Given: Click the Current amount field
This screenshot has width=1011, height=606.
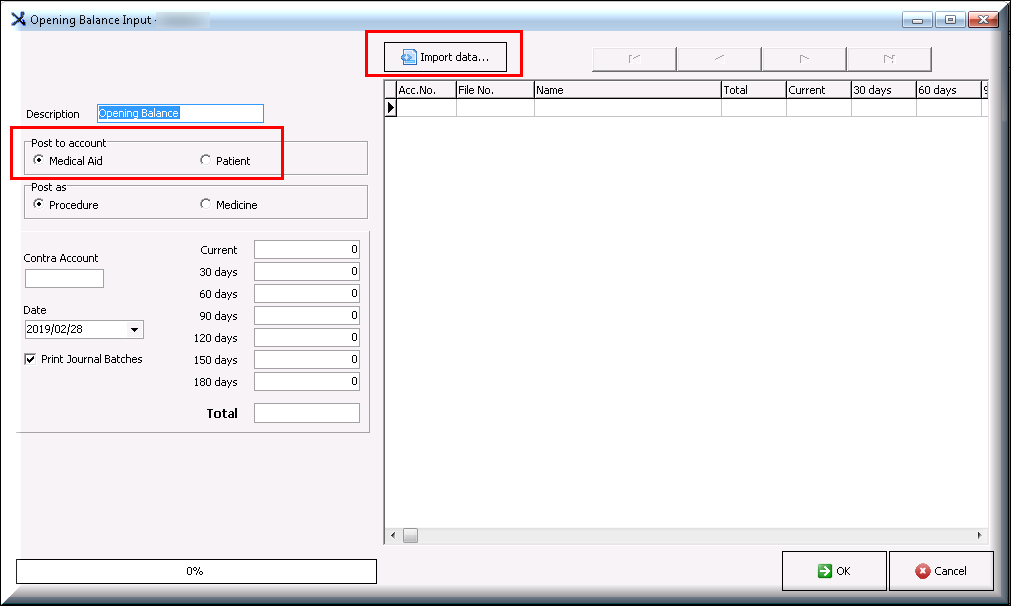Looking at the screenshot, I should point(307,249).
